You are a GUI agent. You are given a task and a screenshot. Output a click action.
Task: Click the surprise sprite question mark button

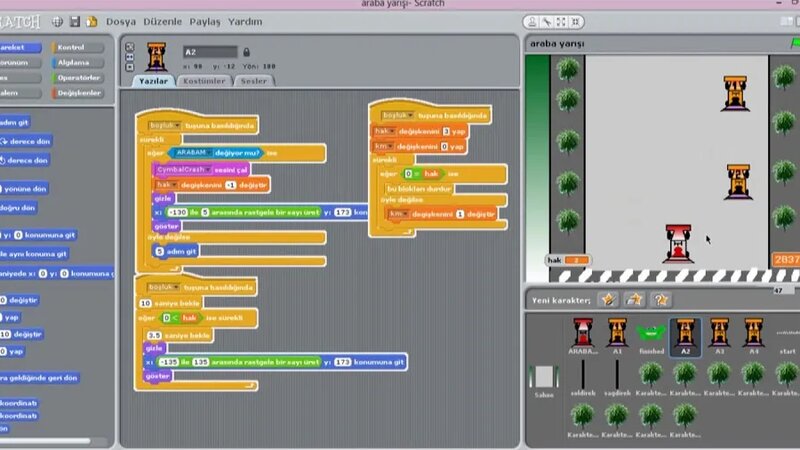point(660,299)
